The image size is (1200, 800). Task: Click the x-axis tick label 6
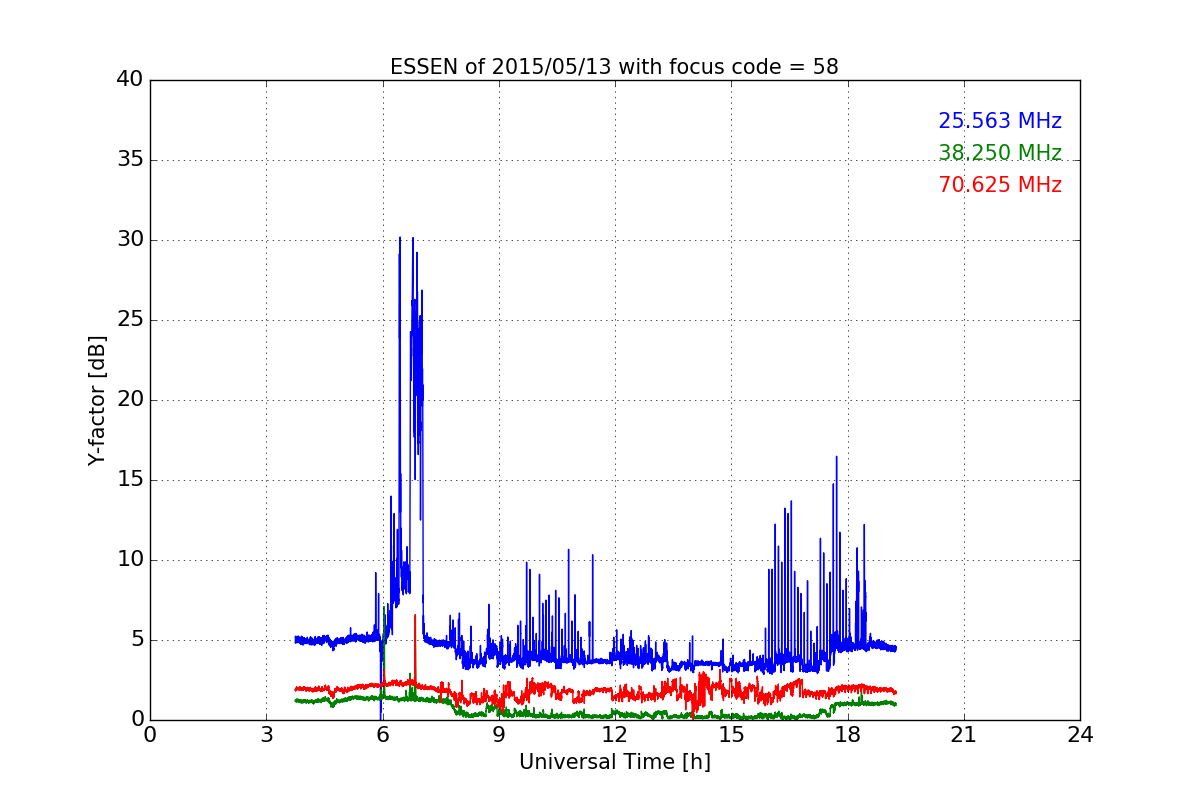tap(382, 735)
